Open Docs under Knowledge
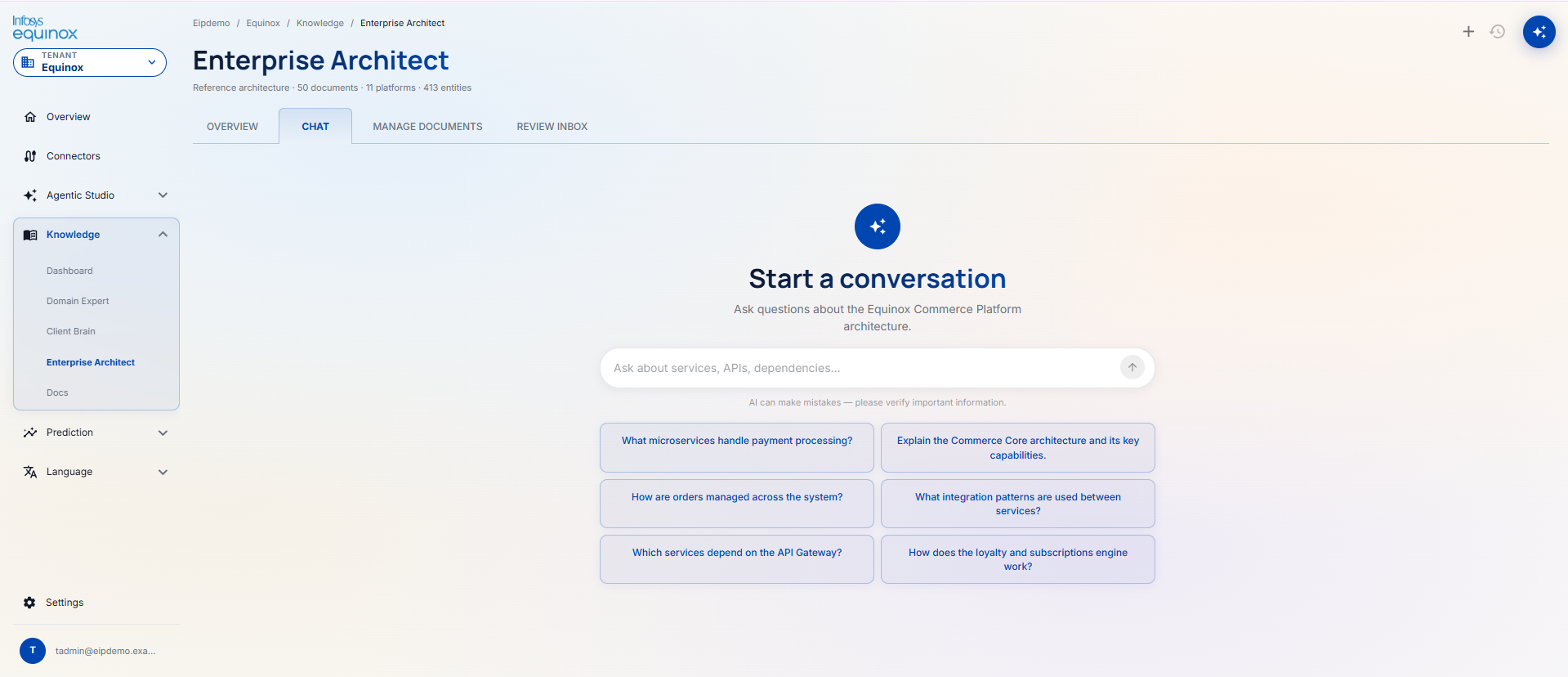 (x=57, y=392)
